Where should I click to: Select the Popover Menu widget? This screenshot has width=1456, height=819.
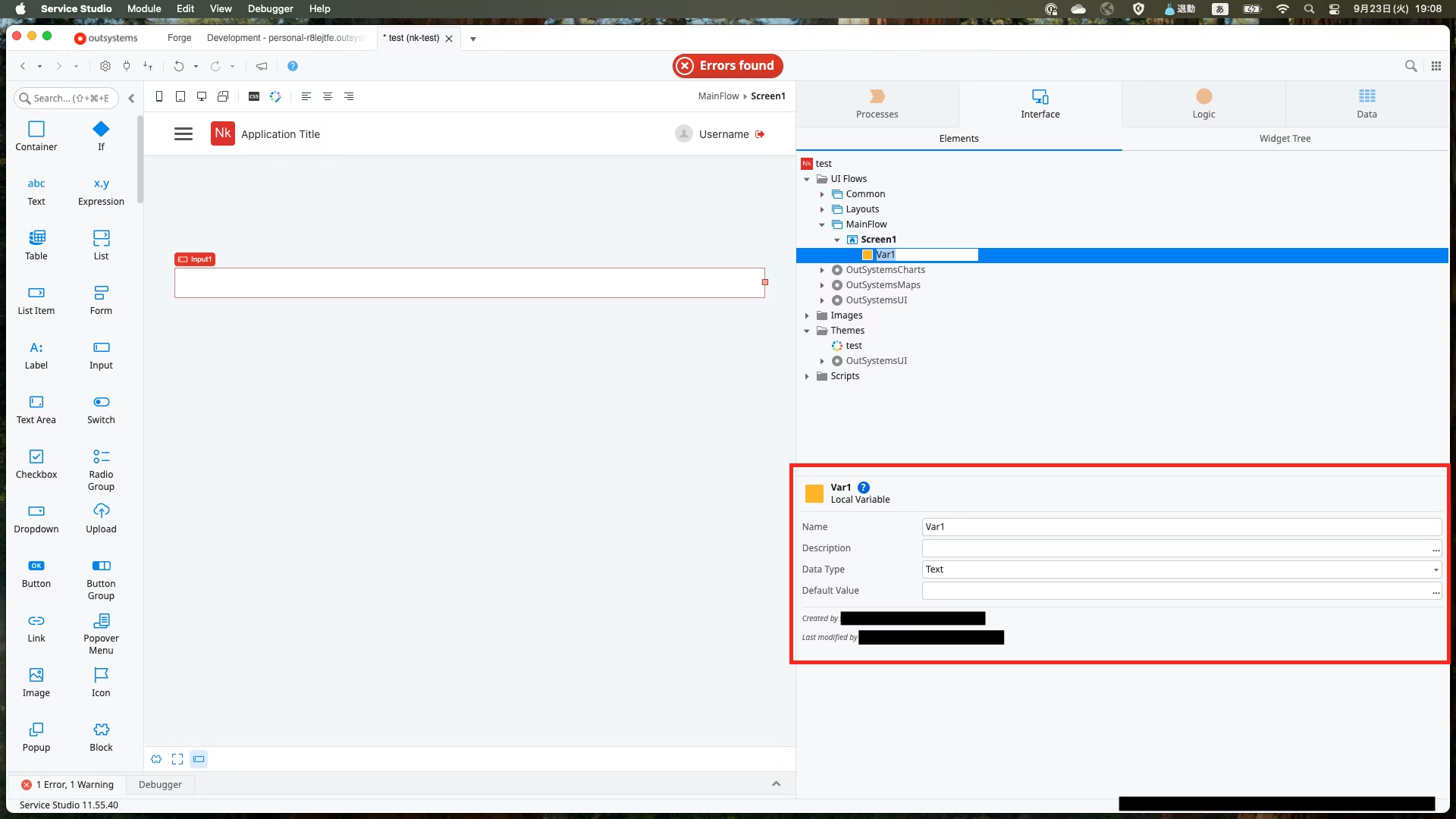pos(101,632)
